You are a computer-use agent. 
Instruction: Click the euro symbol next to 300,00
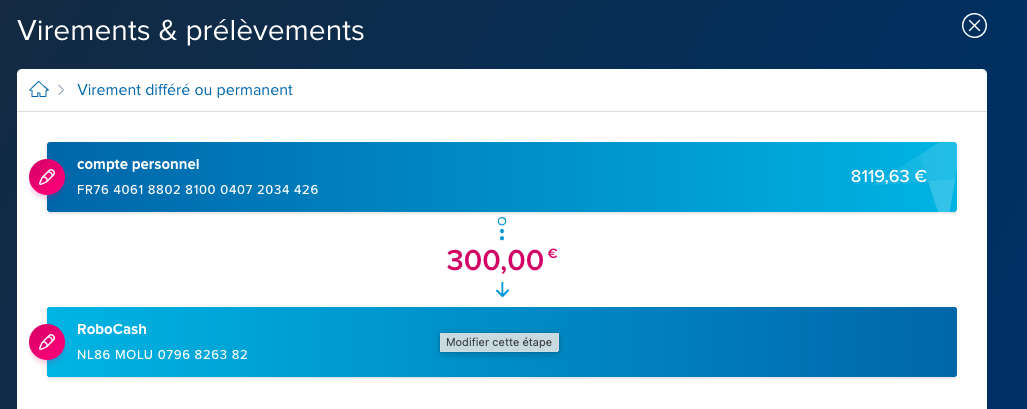coord(552,252)
